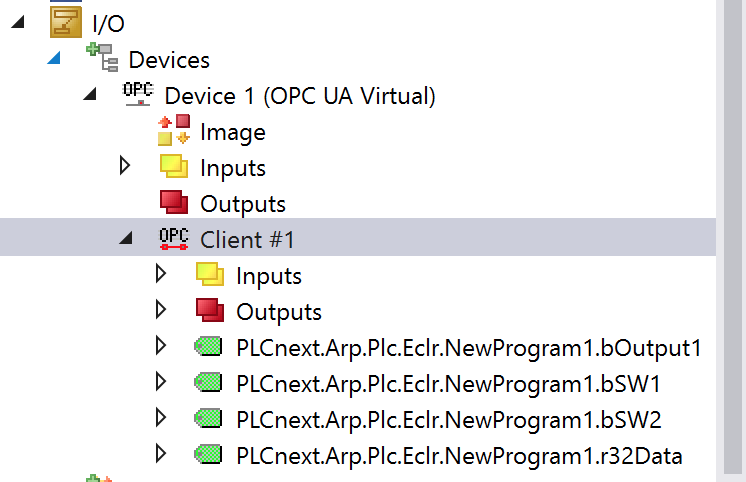Click the Devices tree icon

tap(102, 57)
